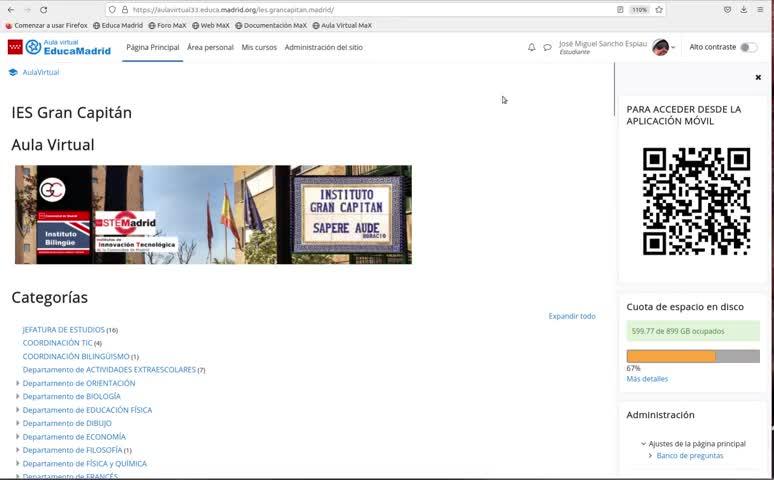Open the Área personal tab

[210, 47]
